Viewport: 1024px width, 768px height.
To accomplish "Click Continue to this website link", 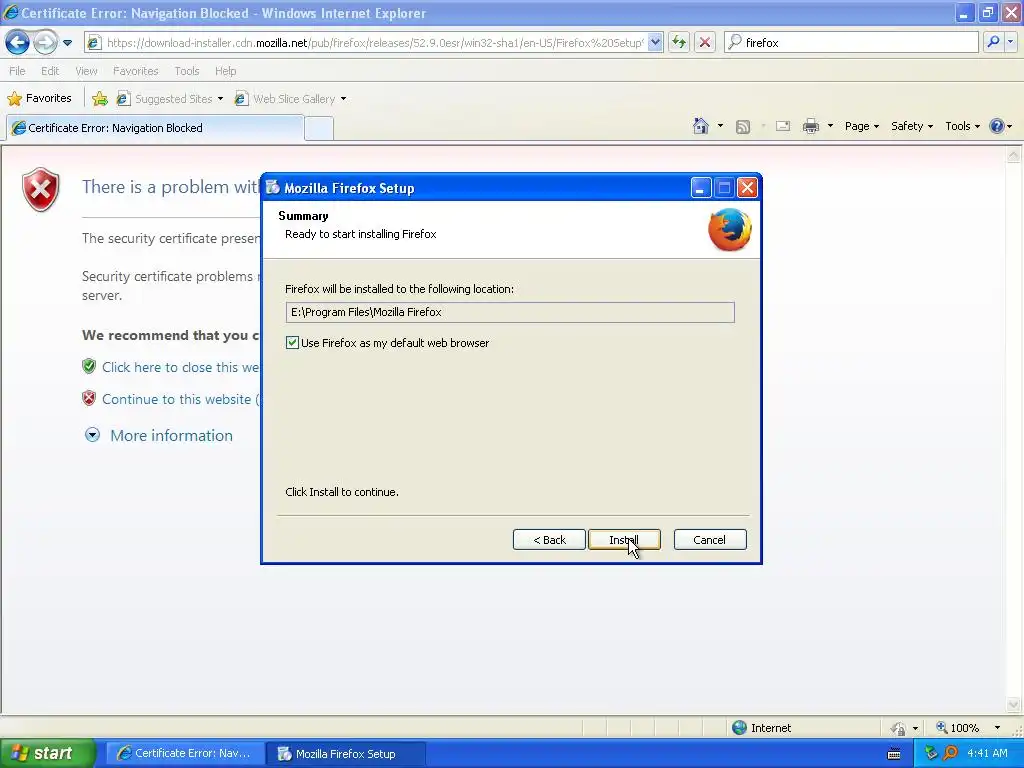I will [181, 399].
